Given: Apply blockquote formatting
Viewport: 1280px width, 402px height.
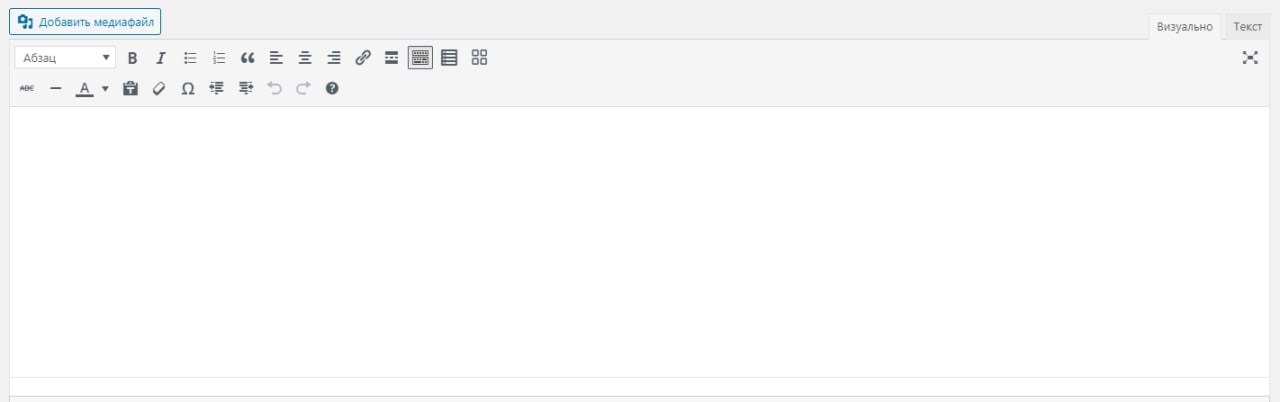Looking at the screenshot, I should click(x=248, y=58).
